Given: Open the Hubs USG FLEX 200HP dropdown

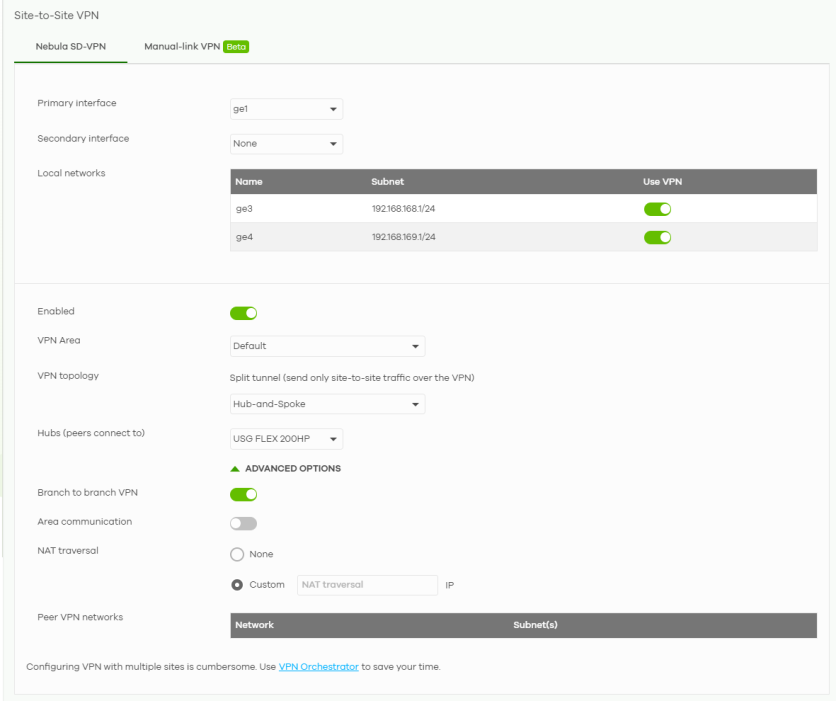Looking at the screenshot, I should tap(286, 439).
